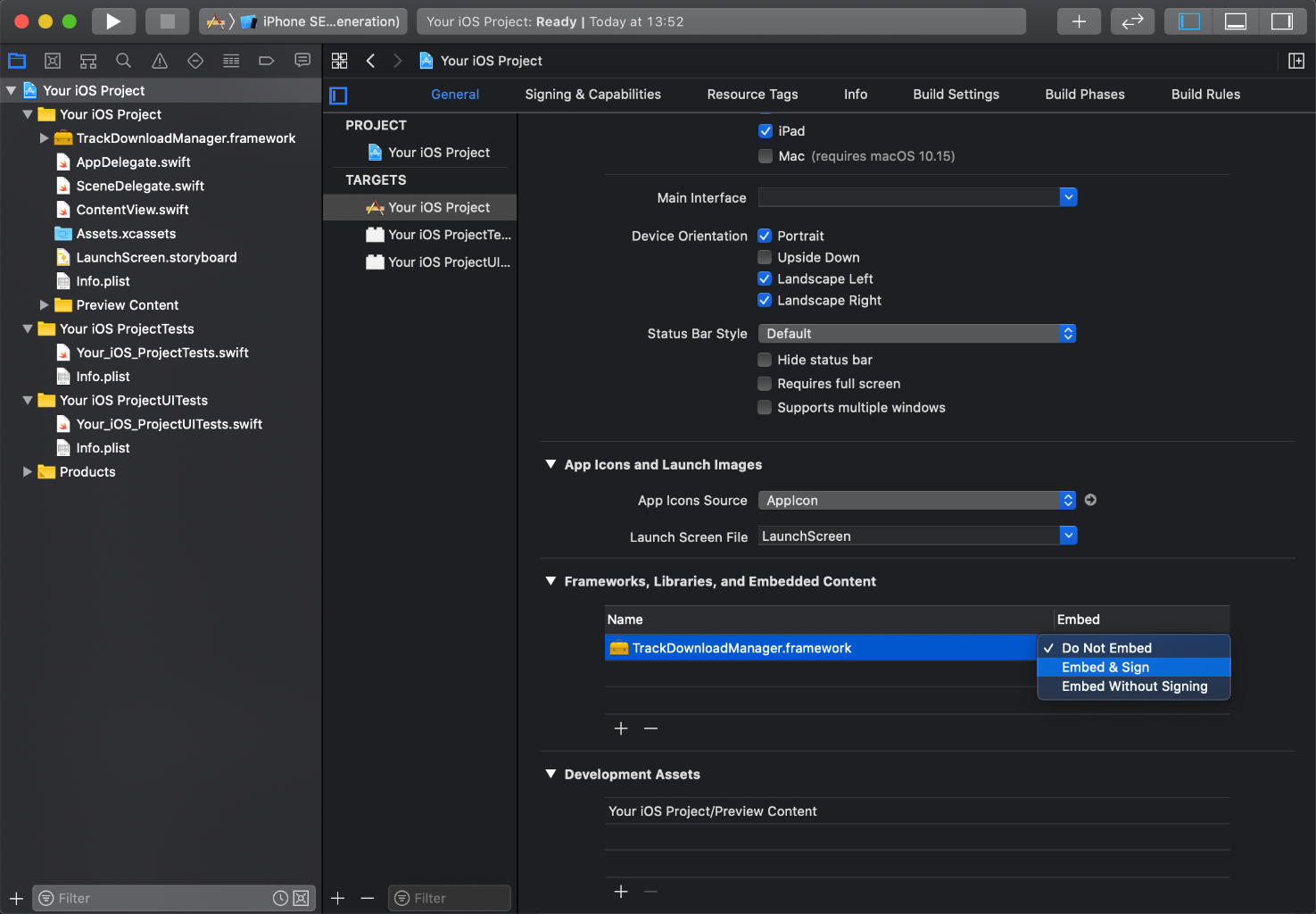Click the App Icons Source go-to arrow
1316x914 pixels.
(1090, 500)
